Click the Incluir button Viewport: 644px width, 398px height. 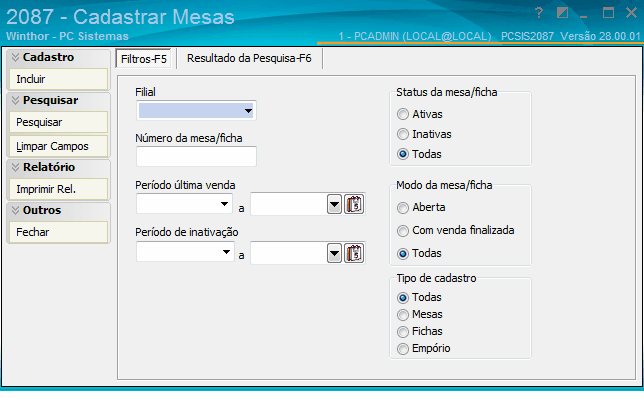tap(59, 79)
